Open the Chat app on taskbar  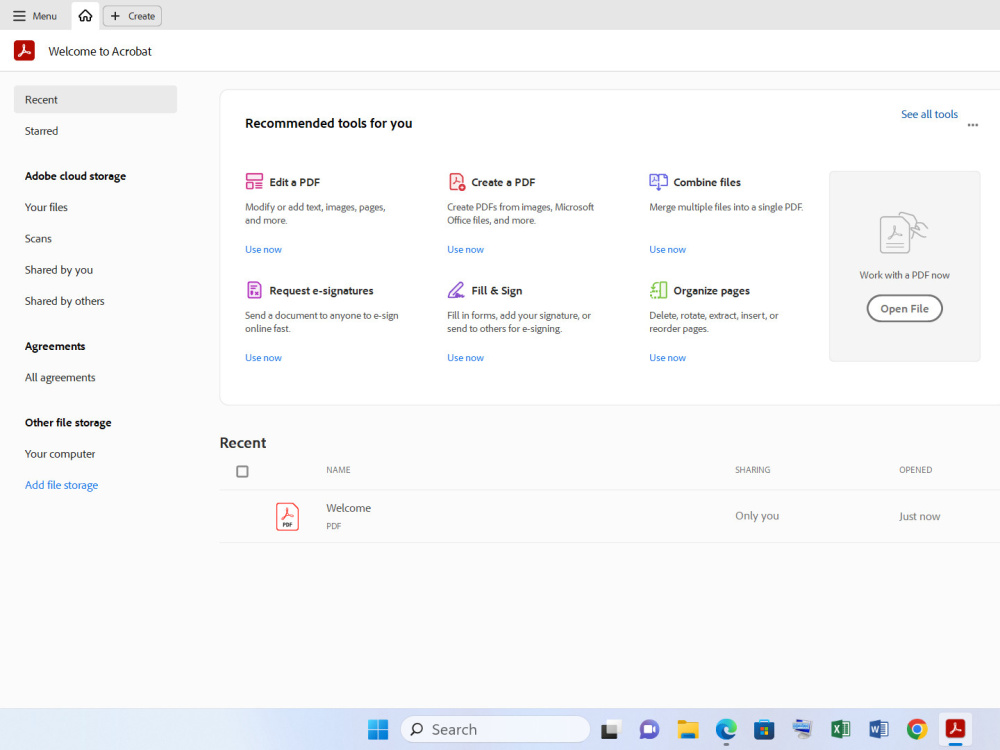point(649,729)
